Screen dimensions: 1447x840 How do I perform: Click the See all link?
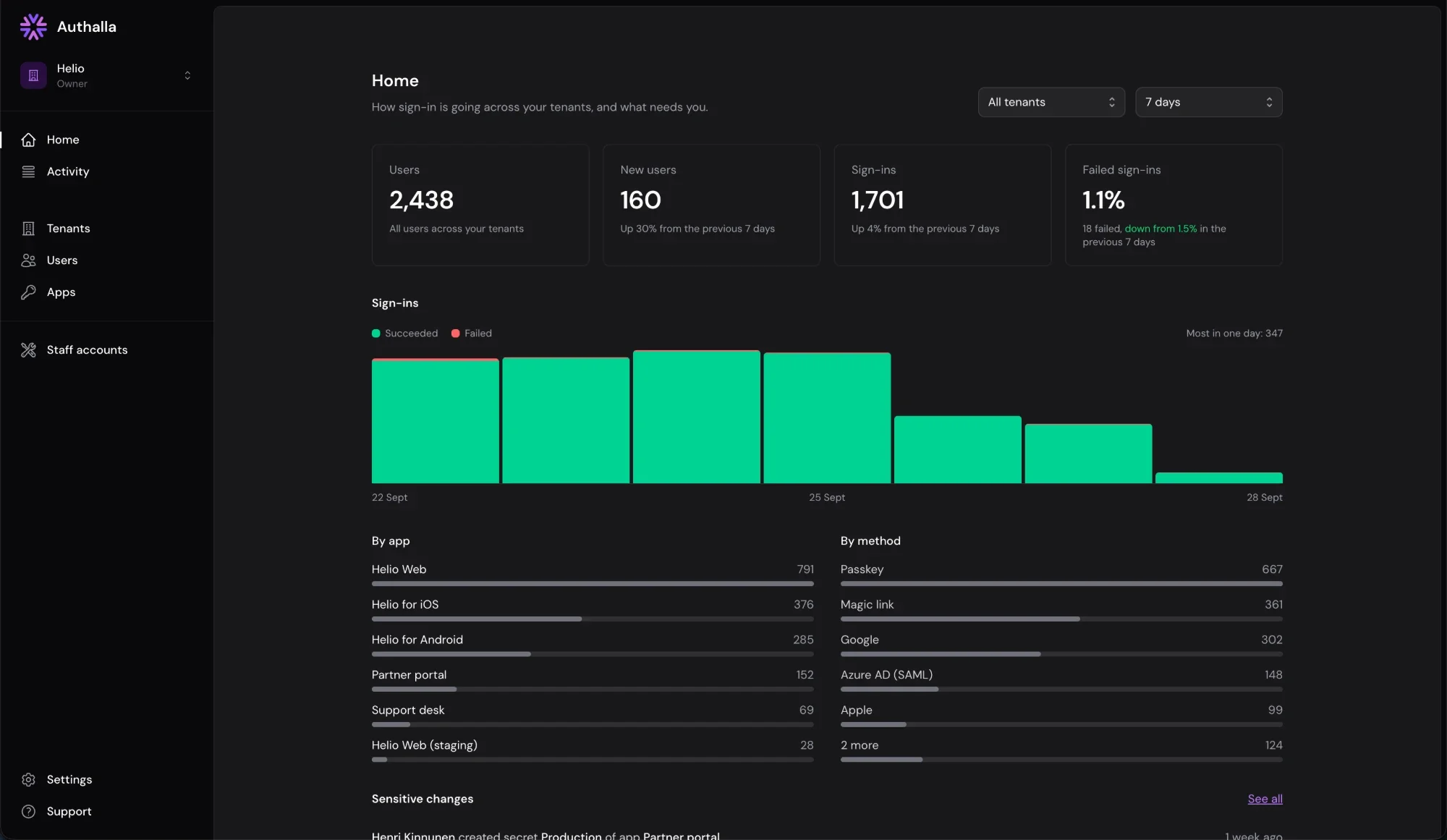tap(1265, 799)
